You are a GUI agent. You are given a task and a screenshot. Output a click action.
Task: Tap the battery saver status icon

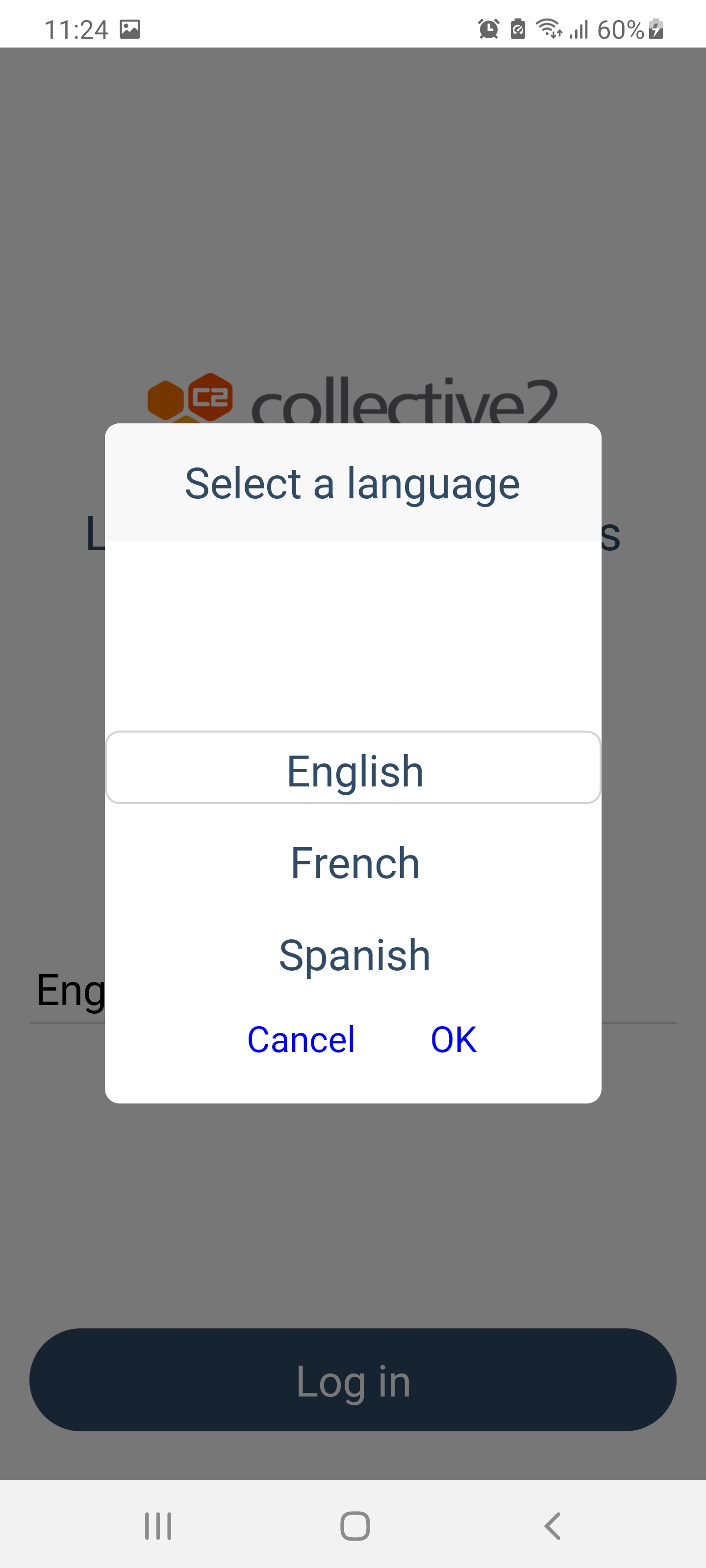pos(518,29)
